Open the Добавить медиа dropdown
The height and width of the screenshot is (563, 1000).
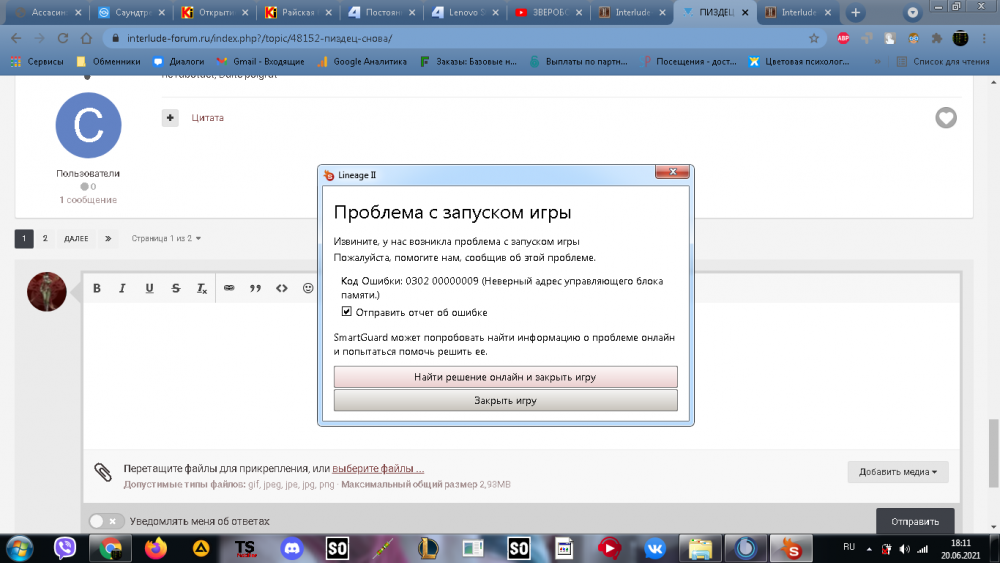point(898,472)
